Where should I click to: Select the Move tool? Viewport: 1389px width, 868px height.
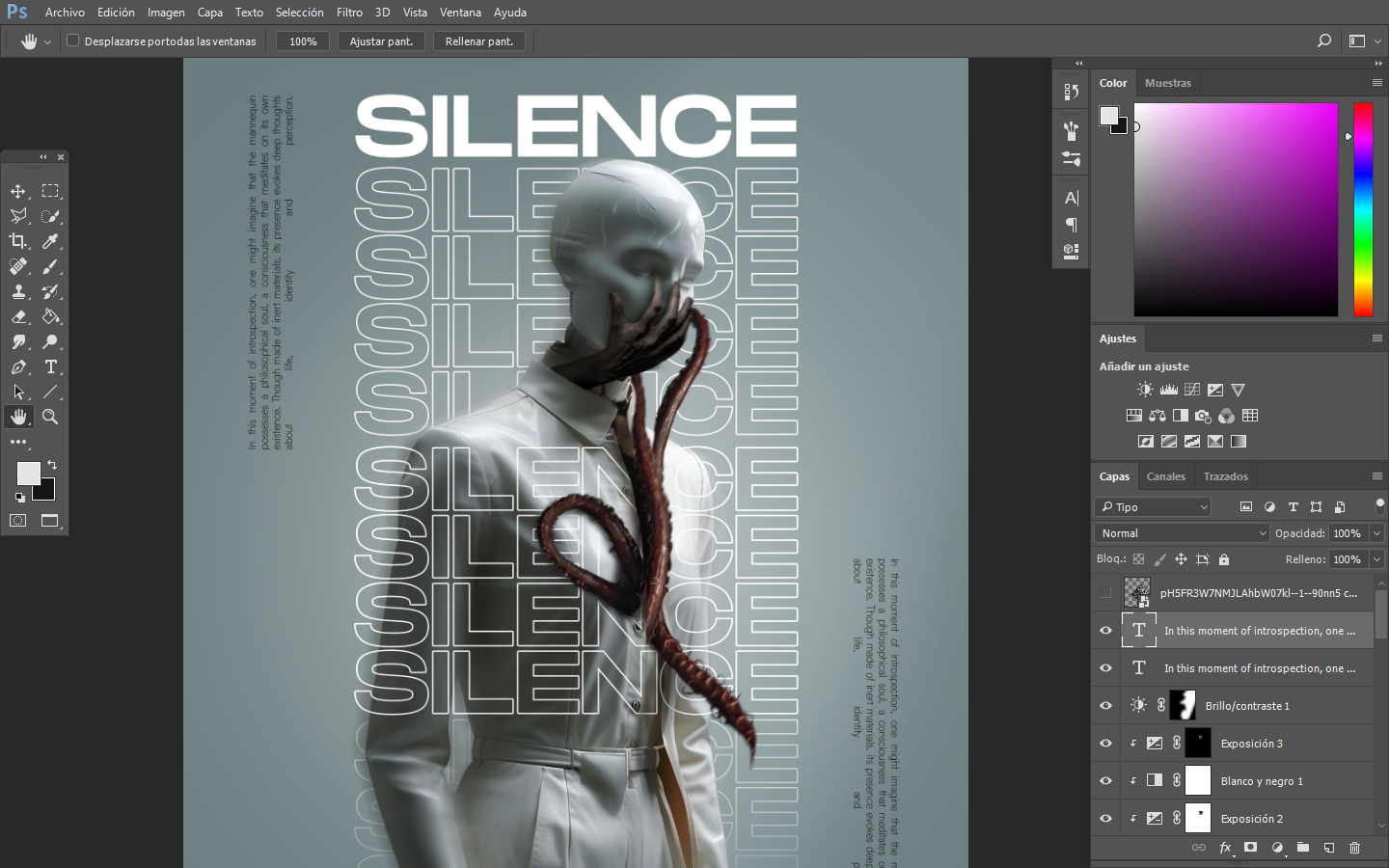pyautogui.click(x=18, y=191)
